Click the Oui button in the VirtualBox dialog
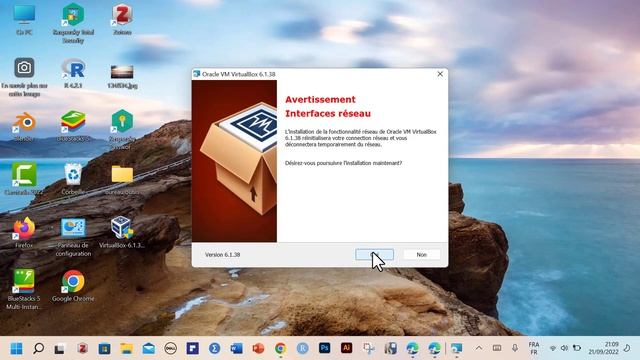Image resolution: width=640 pixels, height=360 pixels. [x=374, y=254]
